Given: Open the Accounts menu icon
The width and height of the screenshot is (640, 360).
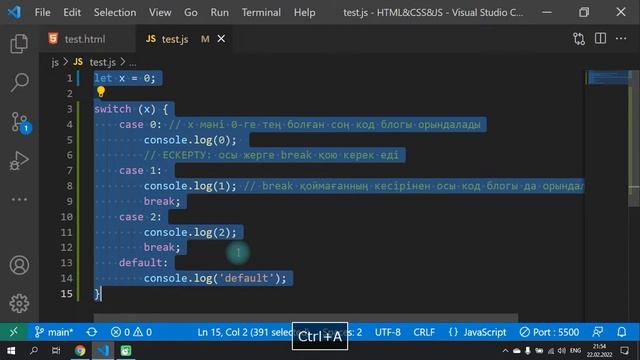Looking at the screenshot, I should [x=19, y=265].
